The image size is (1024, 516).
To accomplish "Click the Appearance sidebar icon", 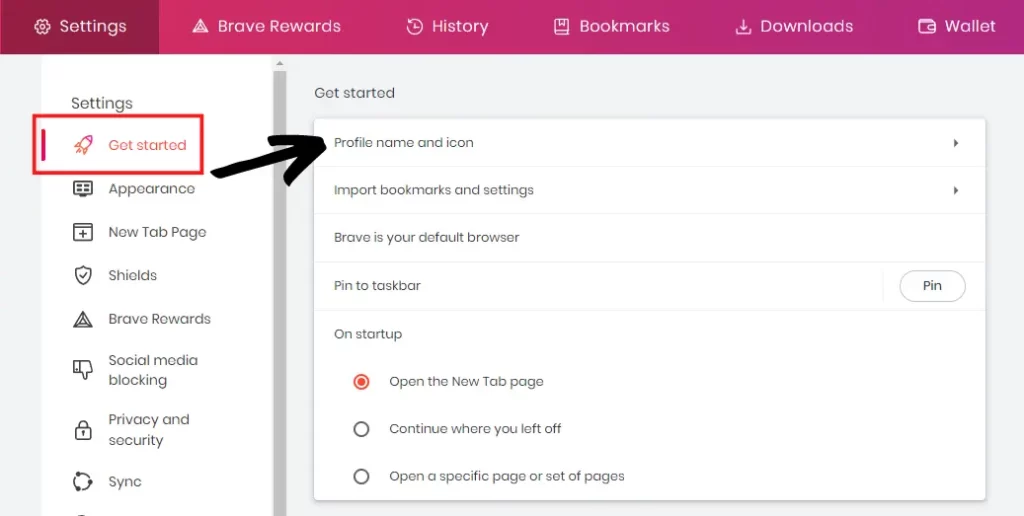I will (x=82, y=189).
